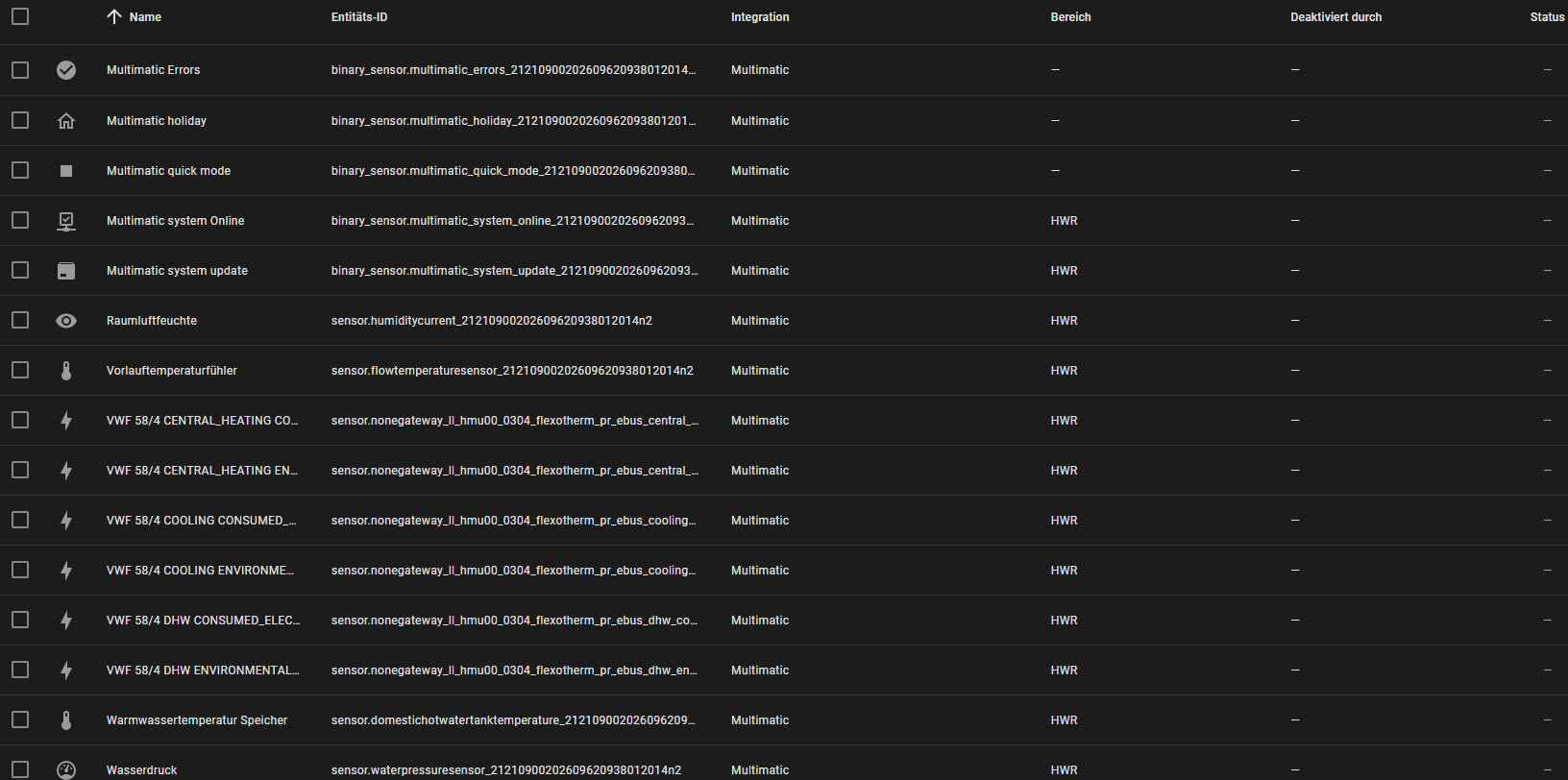This screenshot has height=780, width=1568.
Task: Click the flash icon for VWF 58/4 DHW ENVIRONMENTAL
Action: coord(66,670)
